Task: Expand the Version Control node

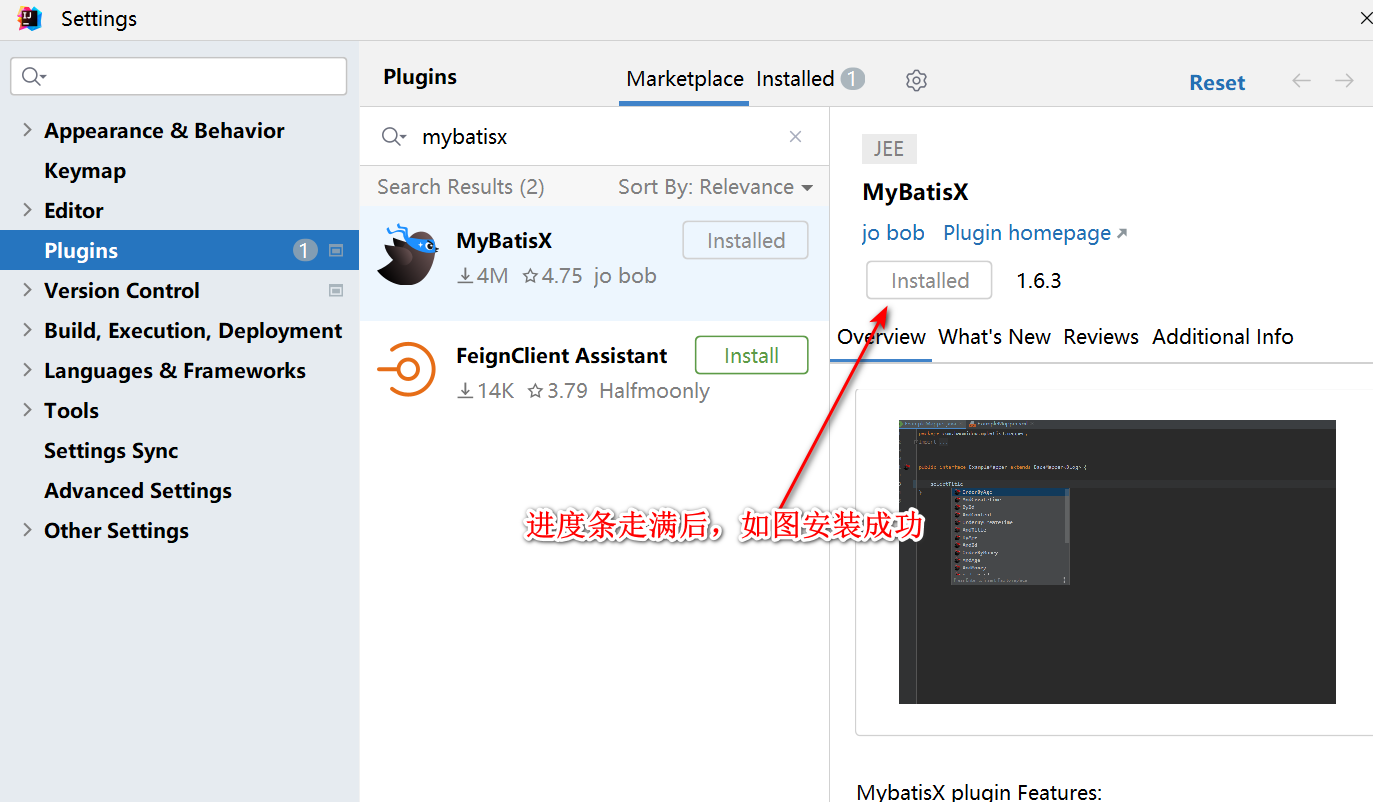Action: 27,290
